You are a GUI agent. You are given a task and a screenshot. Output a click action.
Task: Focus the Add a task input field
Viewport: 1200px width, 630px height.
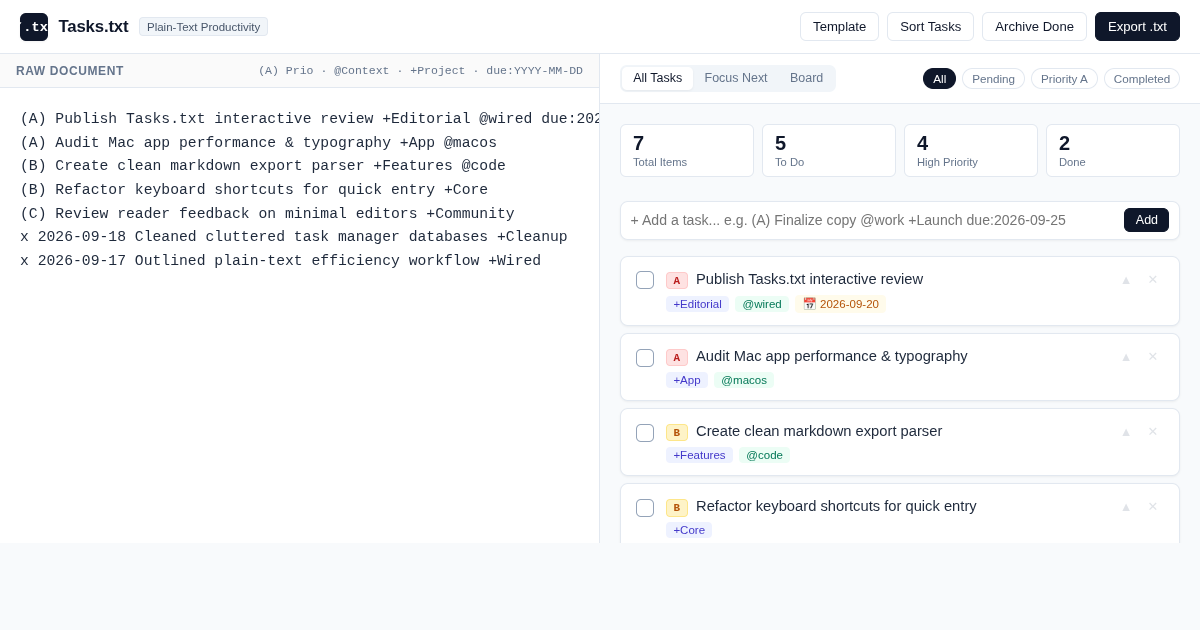872,220
